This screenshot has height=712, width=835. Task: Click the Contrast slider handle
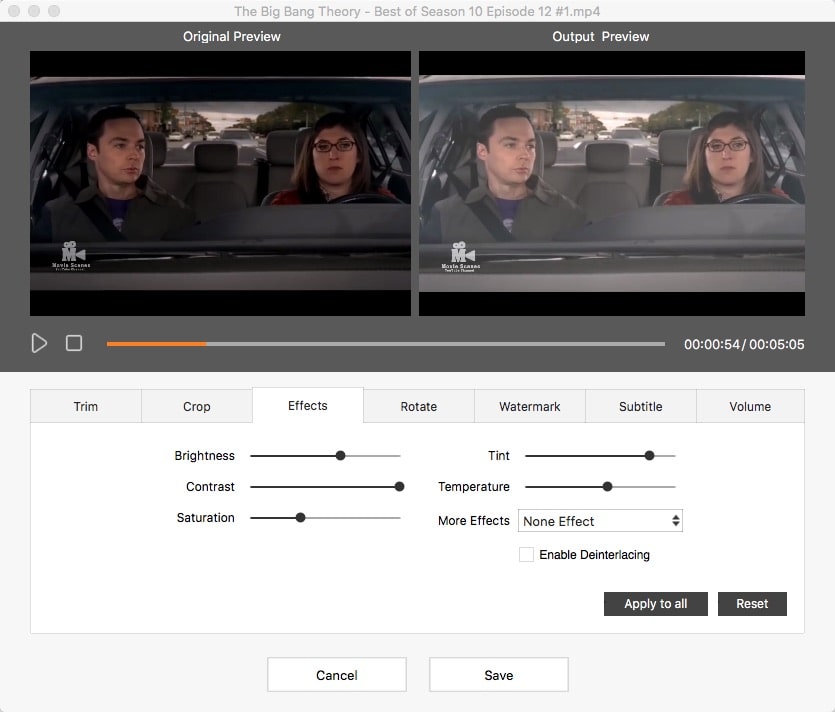click(399, 487)
